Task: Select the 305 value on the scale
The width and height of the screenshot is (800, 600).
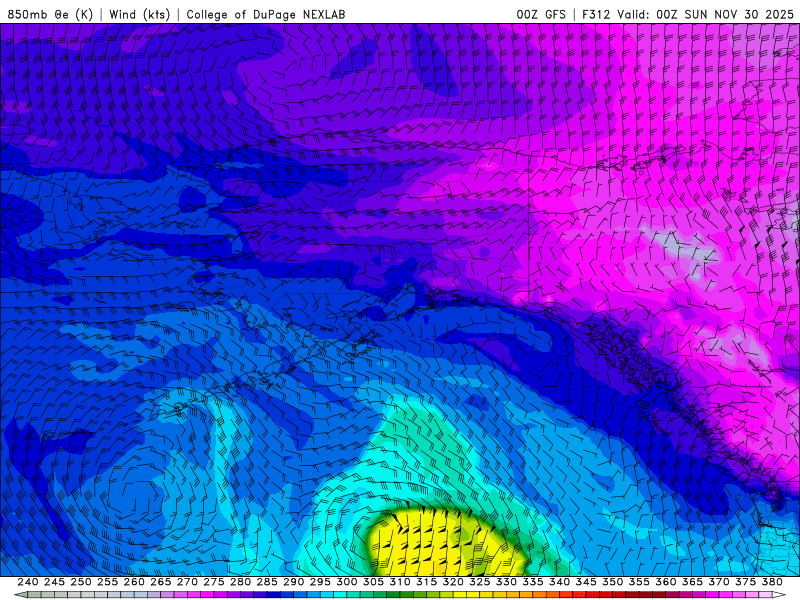Action: point(373,582)
